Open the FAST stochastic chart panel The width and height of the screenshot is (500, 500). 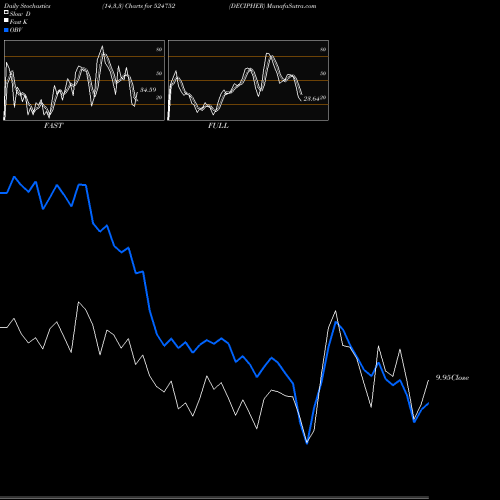(84, 80)
